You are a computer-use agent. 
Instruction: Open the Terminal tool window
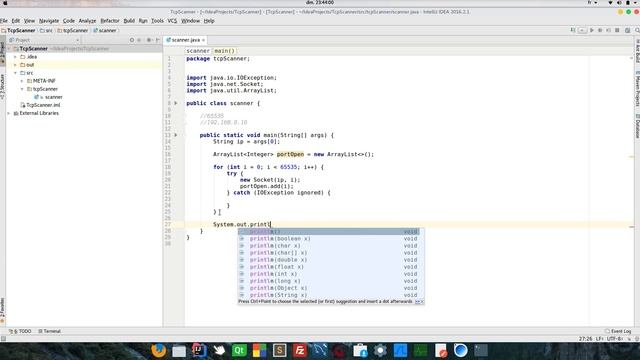coord(49,331)
